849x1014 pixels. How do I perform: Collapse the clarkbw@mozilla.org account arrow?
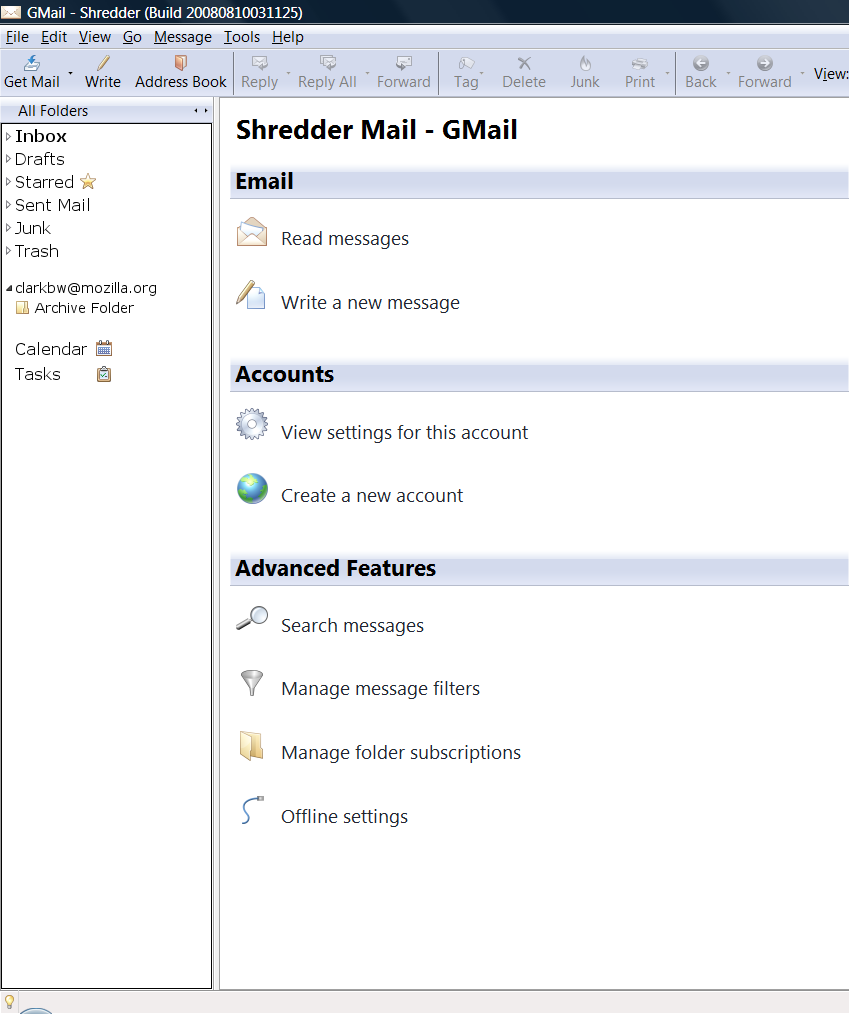click(x=9, y=288)
